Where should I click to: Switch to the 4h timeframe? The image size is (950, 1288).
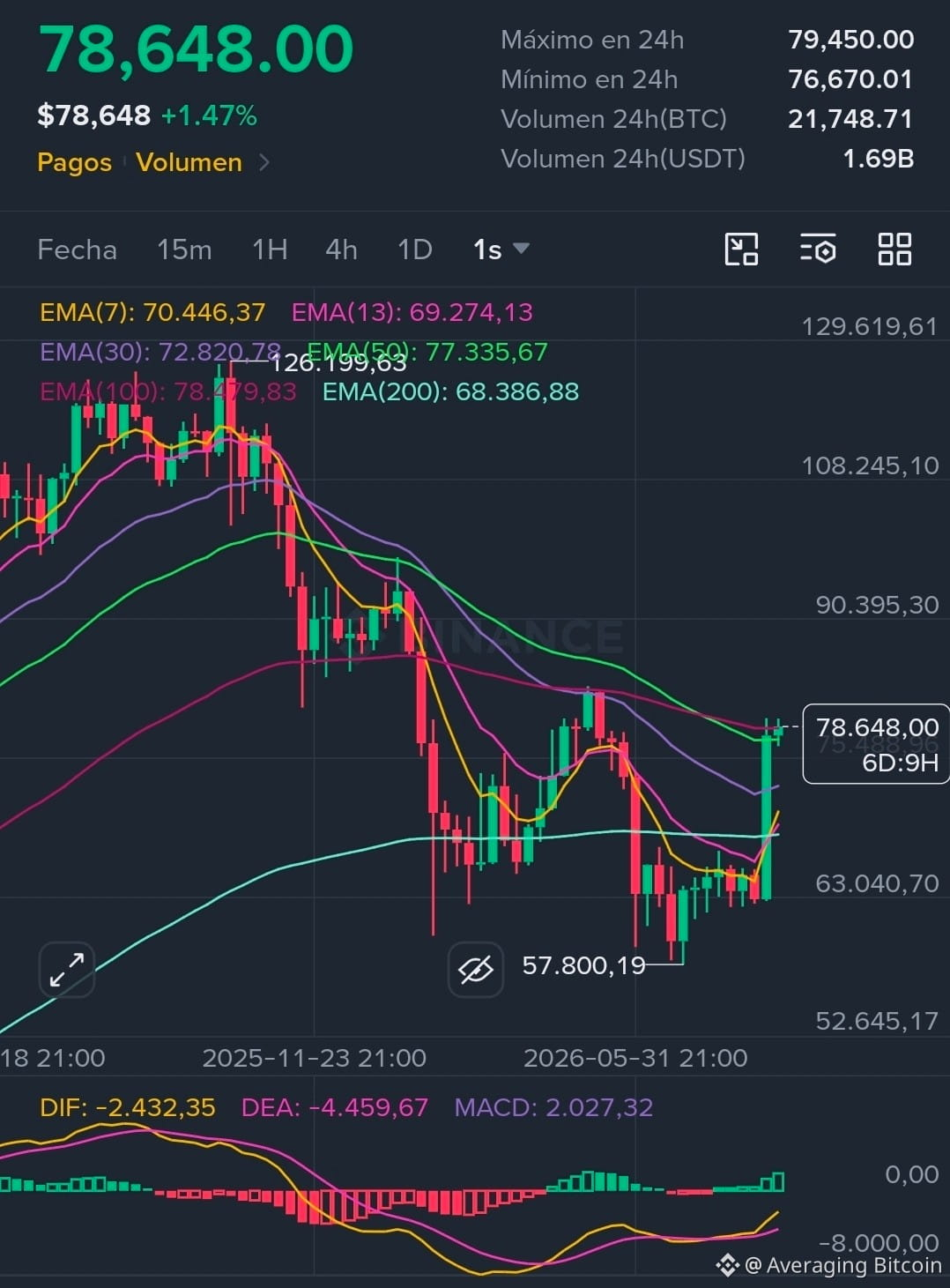341,249
